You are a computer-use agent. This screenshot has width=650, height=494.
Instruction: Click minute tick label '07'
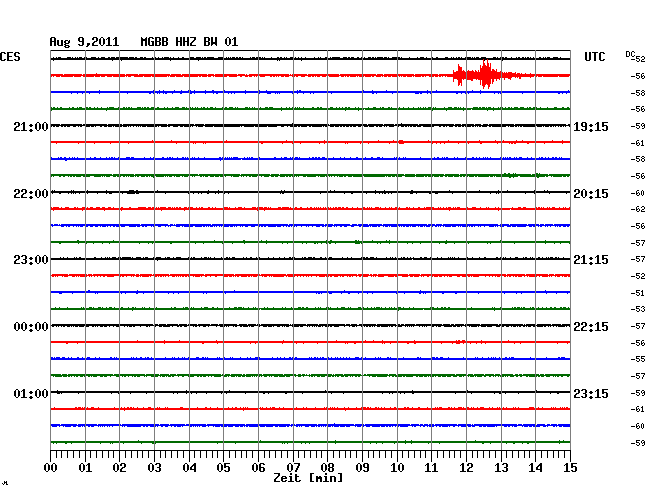(293, 468)
